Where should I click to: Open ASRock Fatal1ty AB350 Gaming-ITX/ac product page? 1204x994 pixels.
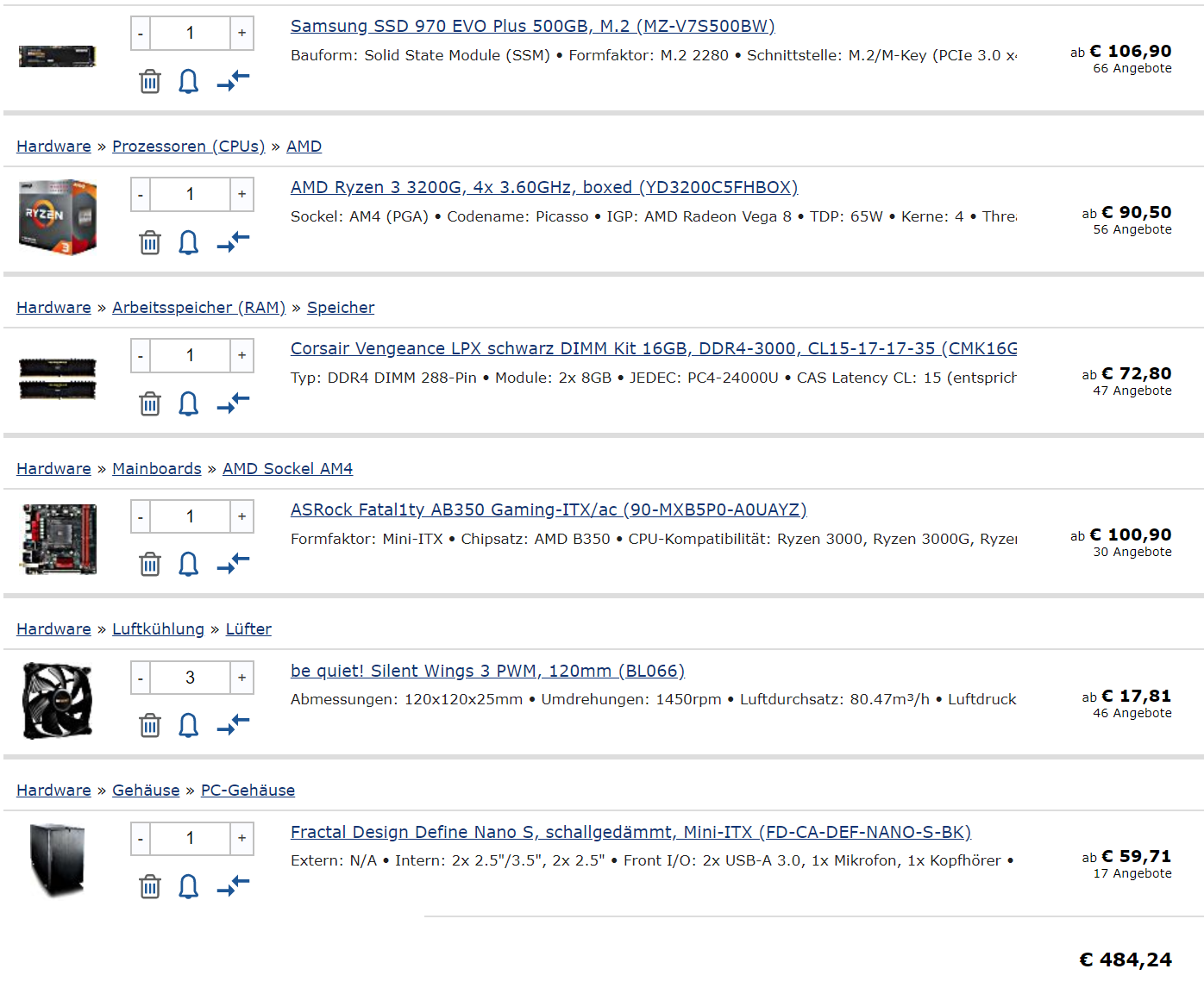[548, 510]
